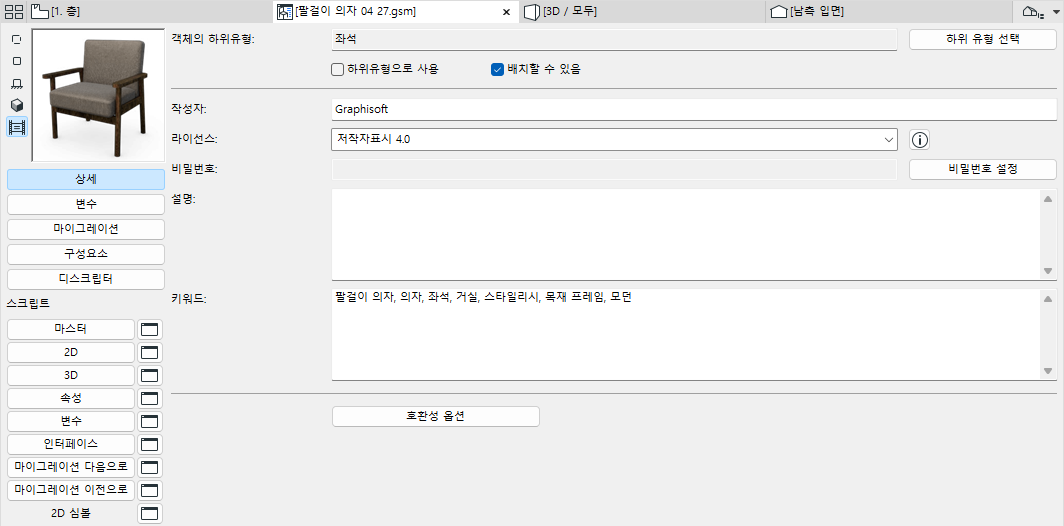1064x526 pixels.
Task: Open the 마이그레이션 다음으로 script button
Action: point(71,468)
